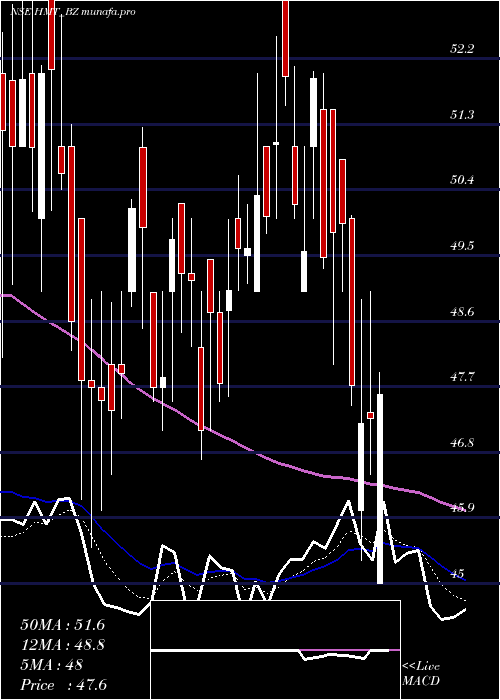Click the 52.2 price axis label

pyautogui.click(x=462, y=49)
